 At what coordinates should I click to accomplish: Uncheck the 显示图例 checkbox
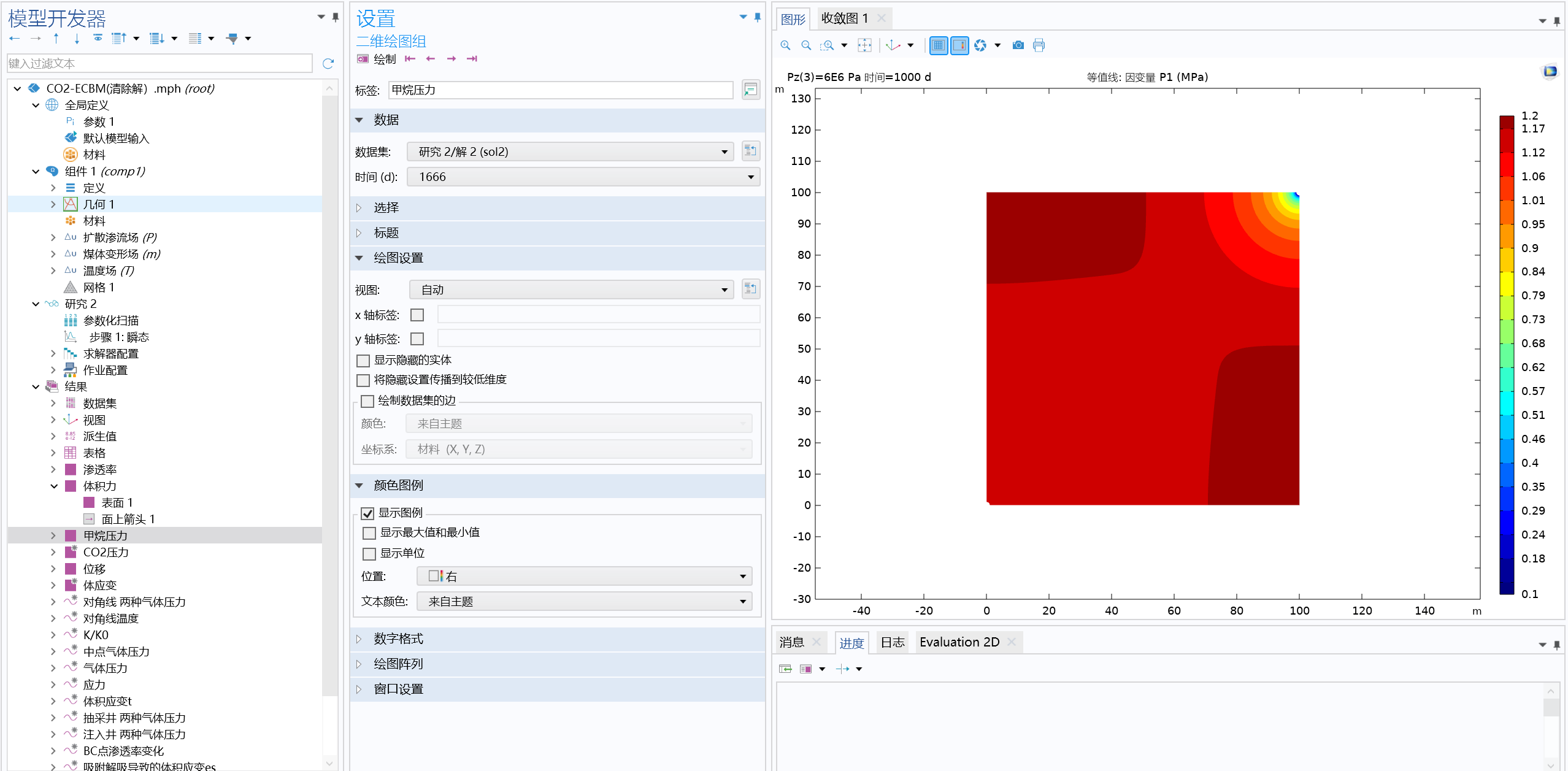pyautogui.click(x=368, y=513)
